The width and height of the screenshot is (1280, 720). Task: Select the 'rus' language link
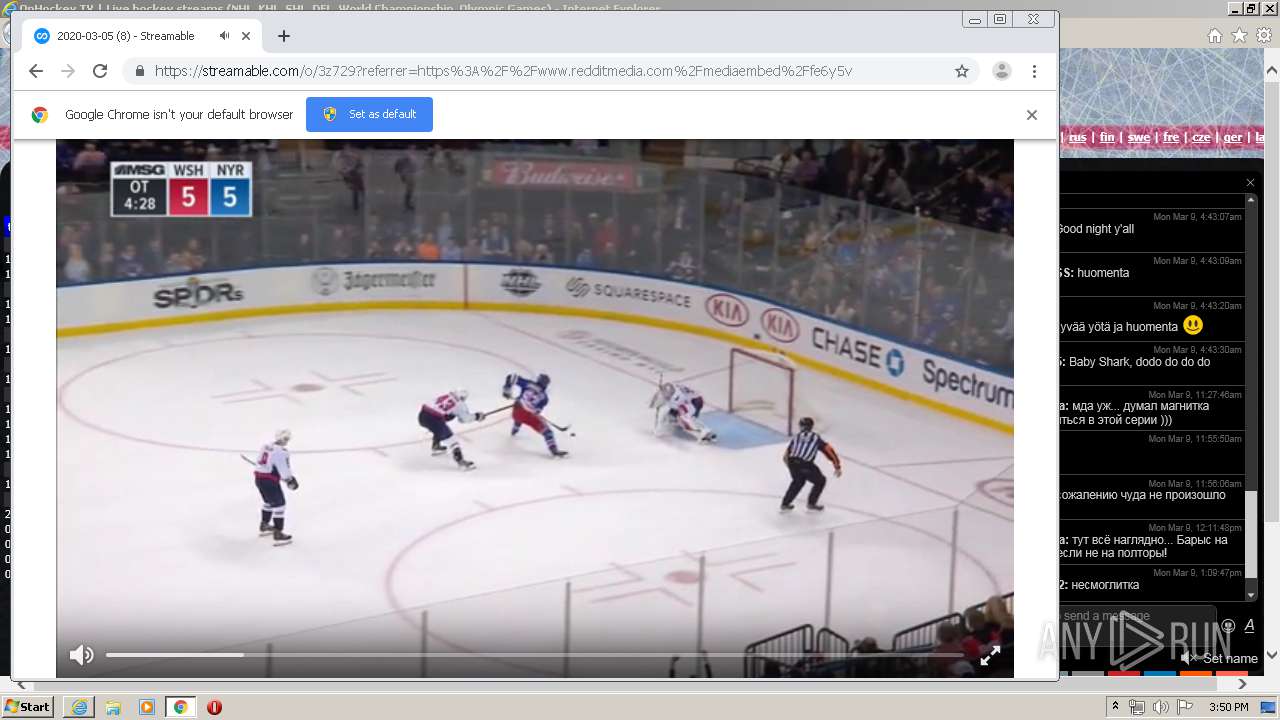coord(1078,137)
